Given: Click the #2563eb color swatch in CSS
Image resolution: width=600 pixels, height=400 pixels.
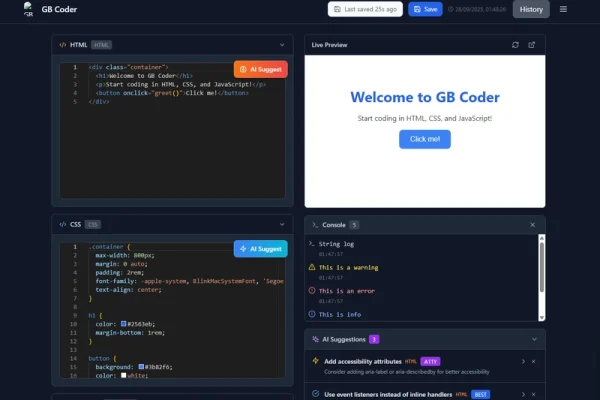Looking at the screenshot, I should point(122,324).
